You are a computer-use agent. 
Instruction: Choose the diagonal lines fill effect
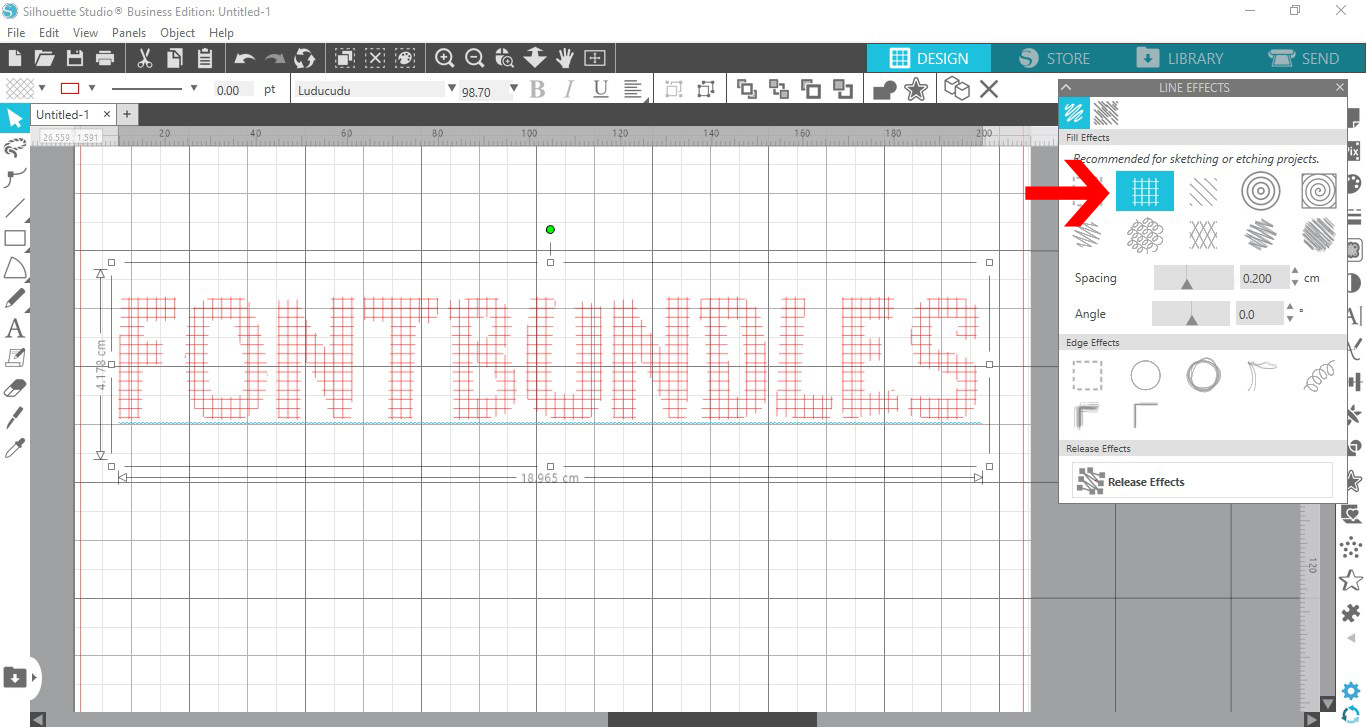click(1204, 190)
